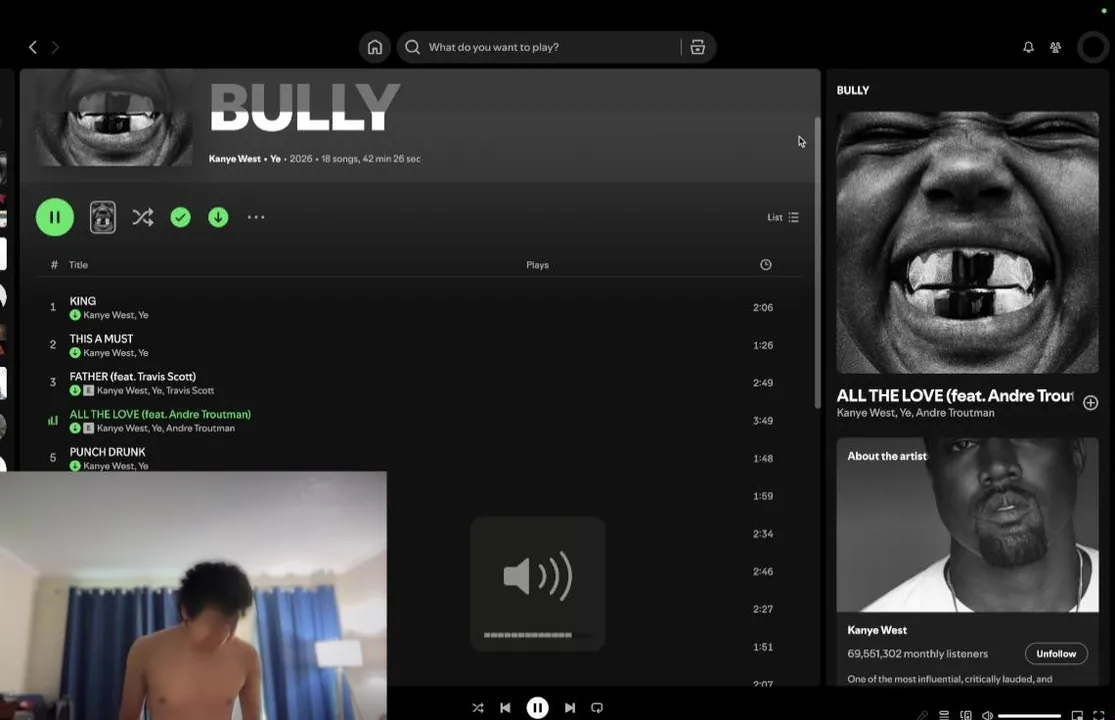This screenshot has width=1115, height=720.
Task: Open Ye artist link in album header
Action: 275,158
